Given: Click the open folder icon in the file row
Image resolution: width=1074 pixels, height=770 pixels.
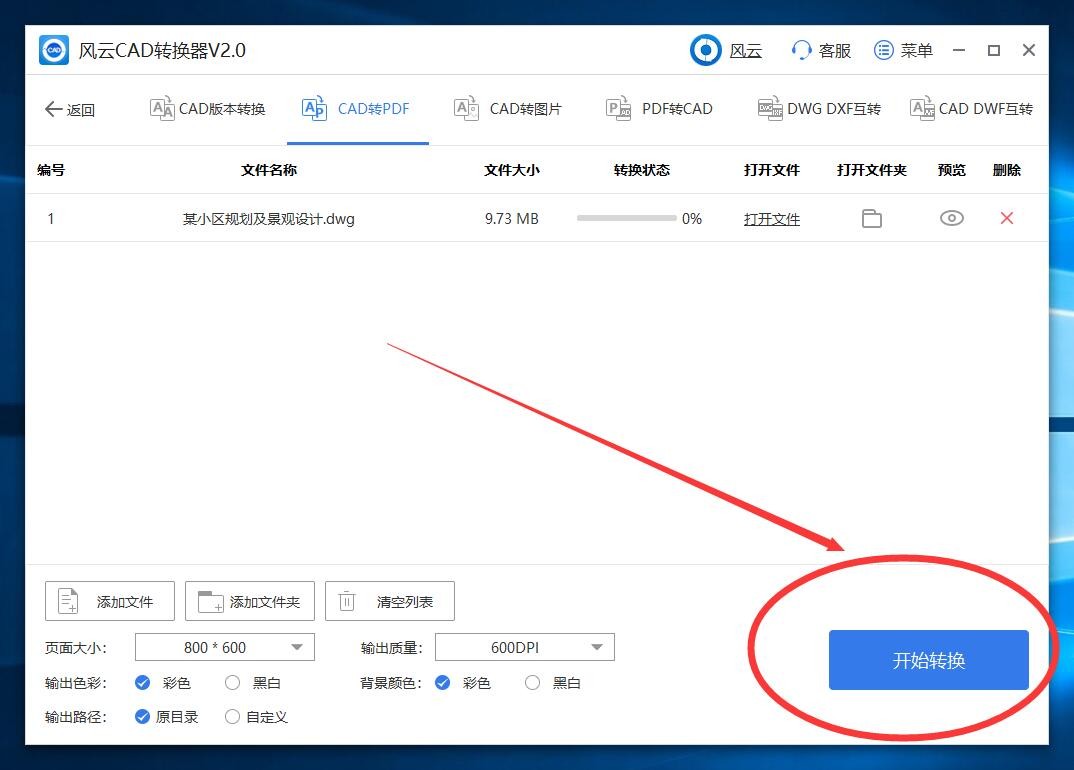Looking at the screenshot, I should coord(871,218).
